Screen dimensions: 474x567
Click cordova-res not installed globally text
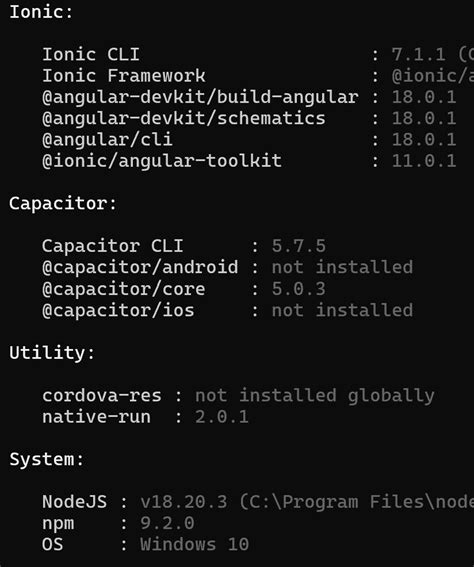coord(315,396)
